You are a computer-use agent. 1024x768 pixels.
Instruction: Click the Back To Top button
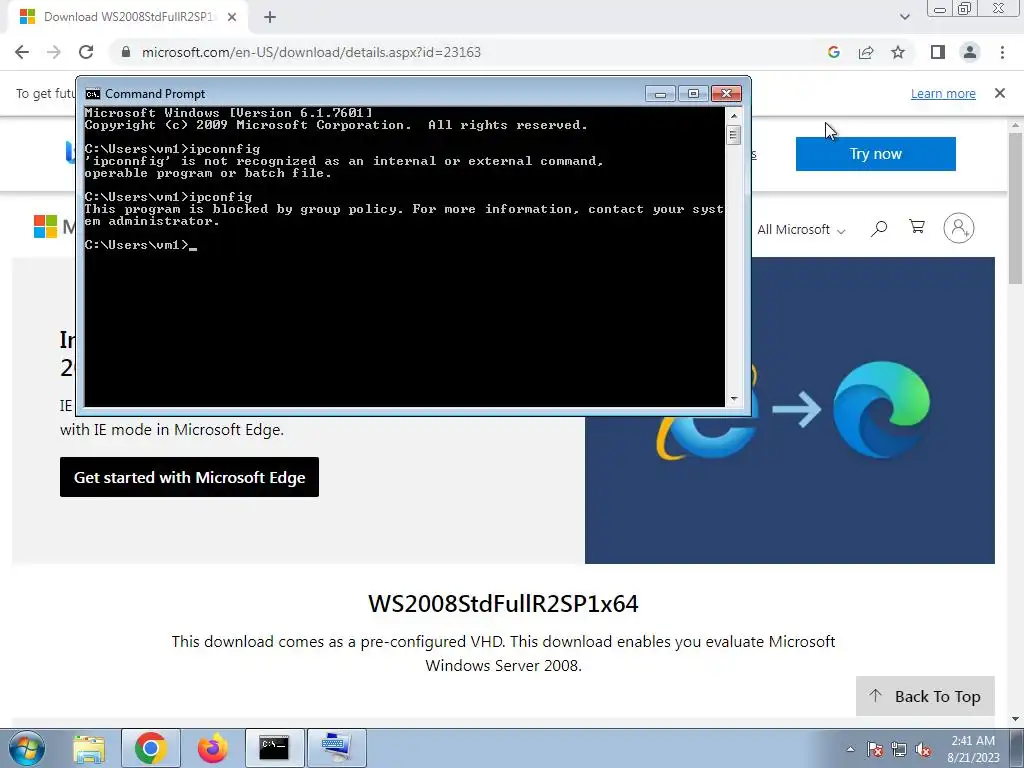(x=925, y=696)
